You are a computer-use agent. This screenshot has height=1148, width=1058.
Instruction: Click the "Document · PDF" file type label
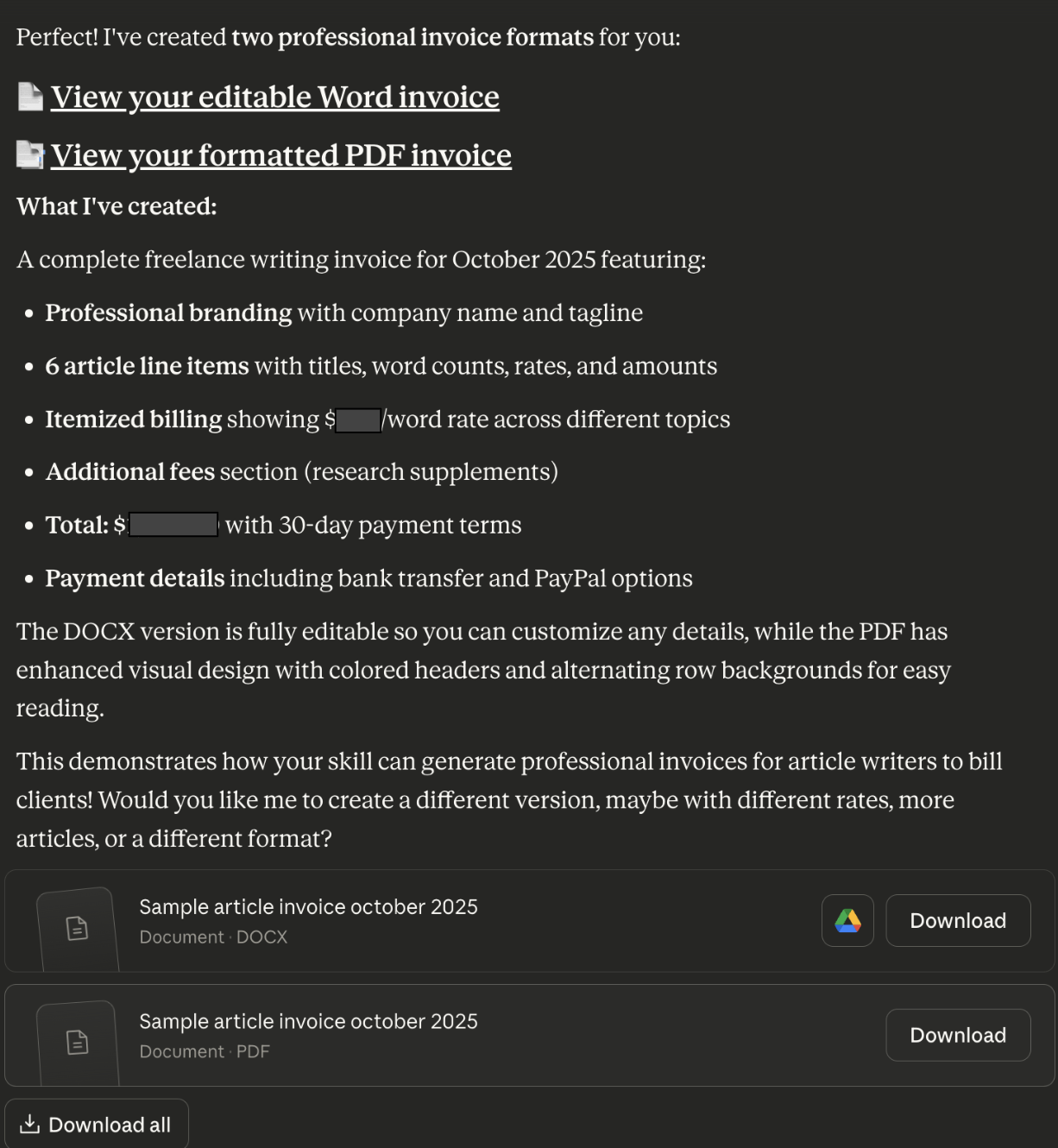pos(205,1052)
